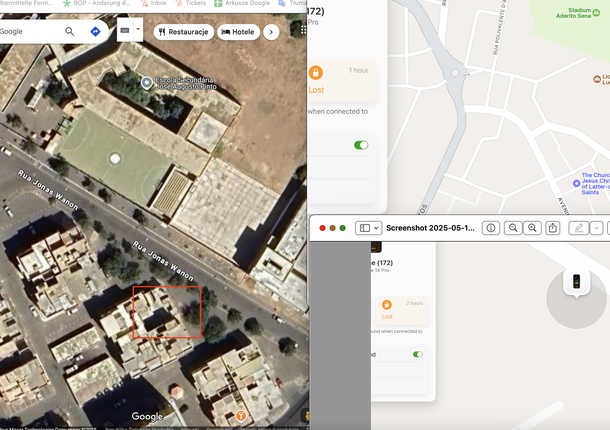Filter map by Restauracje category
This screenshot has height=430, width=610.
[182, 32]
